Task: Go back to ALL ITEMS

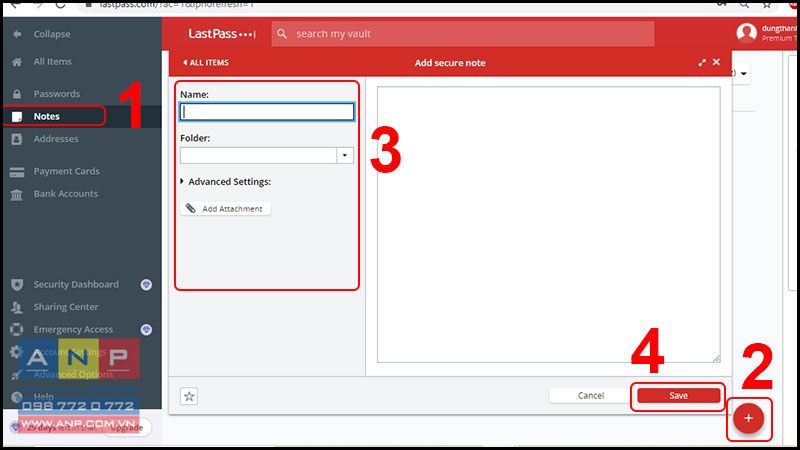Action: [x=206, y=62]
